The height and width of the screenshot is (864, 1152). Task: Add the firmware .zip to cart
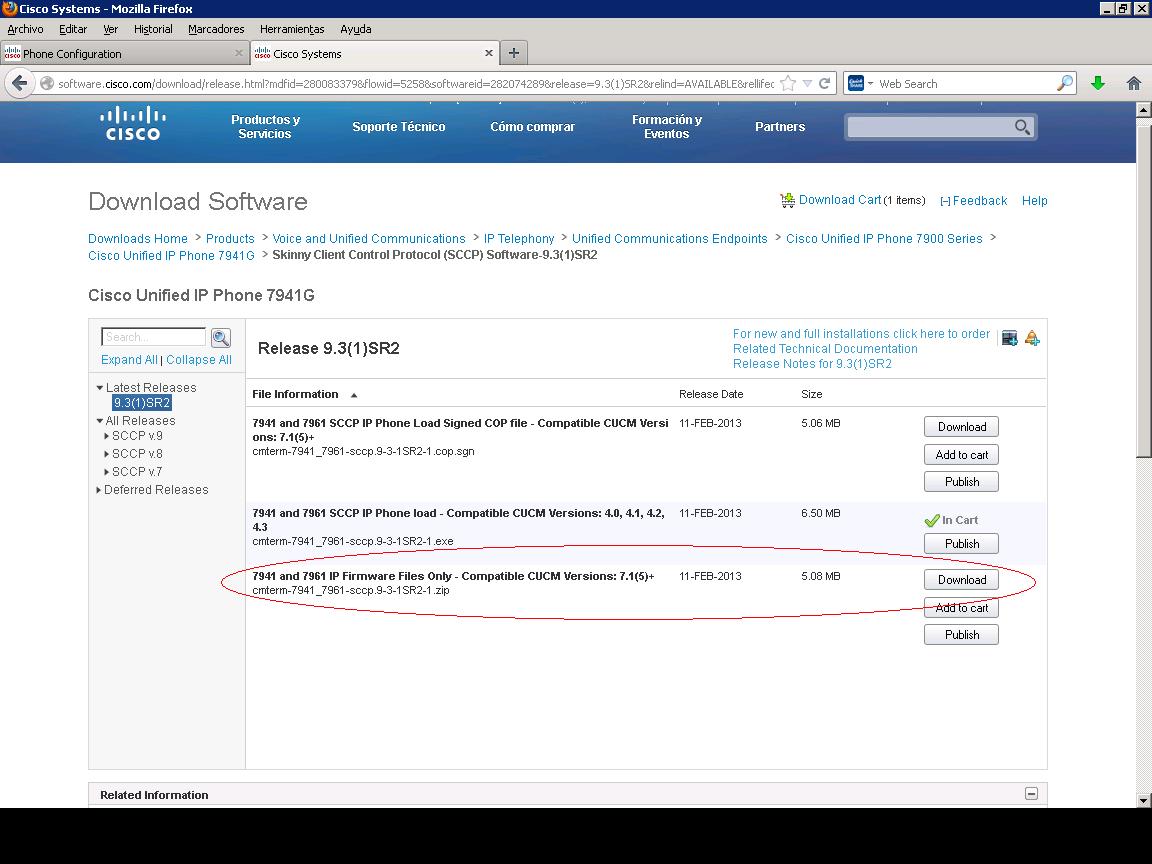961,608
